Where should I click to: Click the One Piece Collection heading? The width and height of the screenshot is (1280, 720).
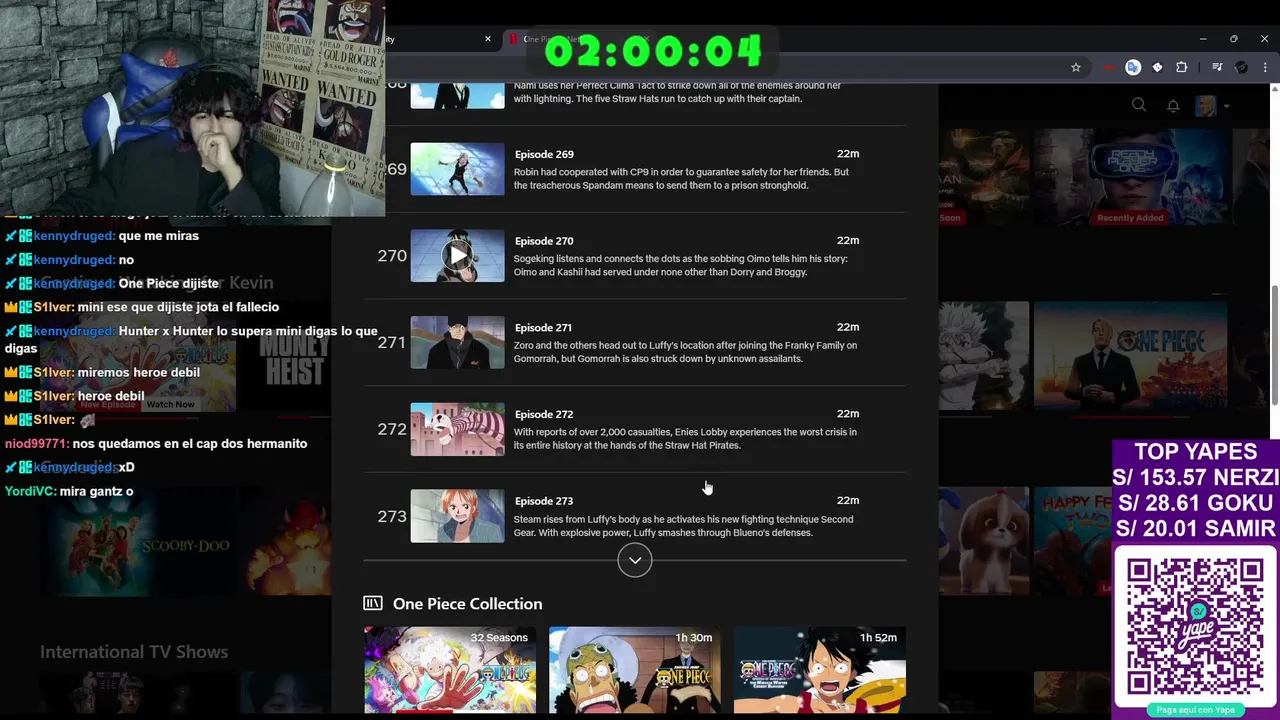tap(467, 604)
